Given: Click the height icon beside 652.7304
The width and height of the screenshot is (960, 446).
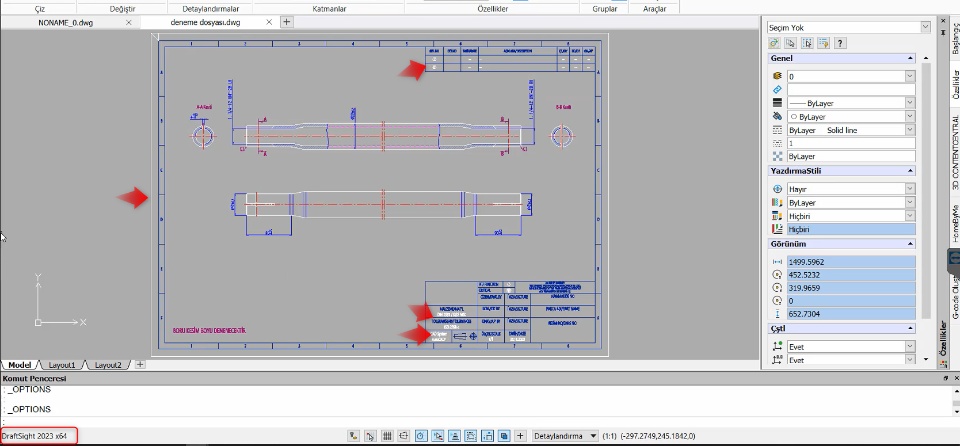Looking at the screenshot, I should point(778,314).
